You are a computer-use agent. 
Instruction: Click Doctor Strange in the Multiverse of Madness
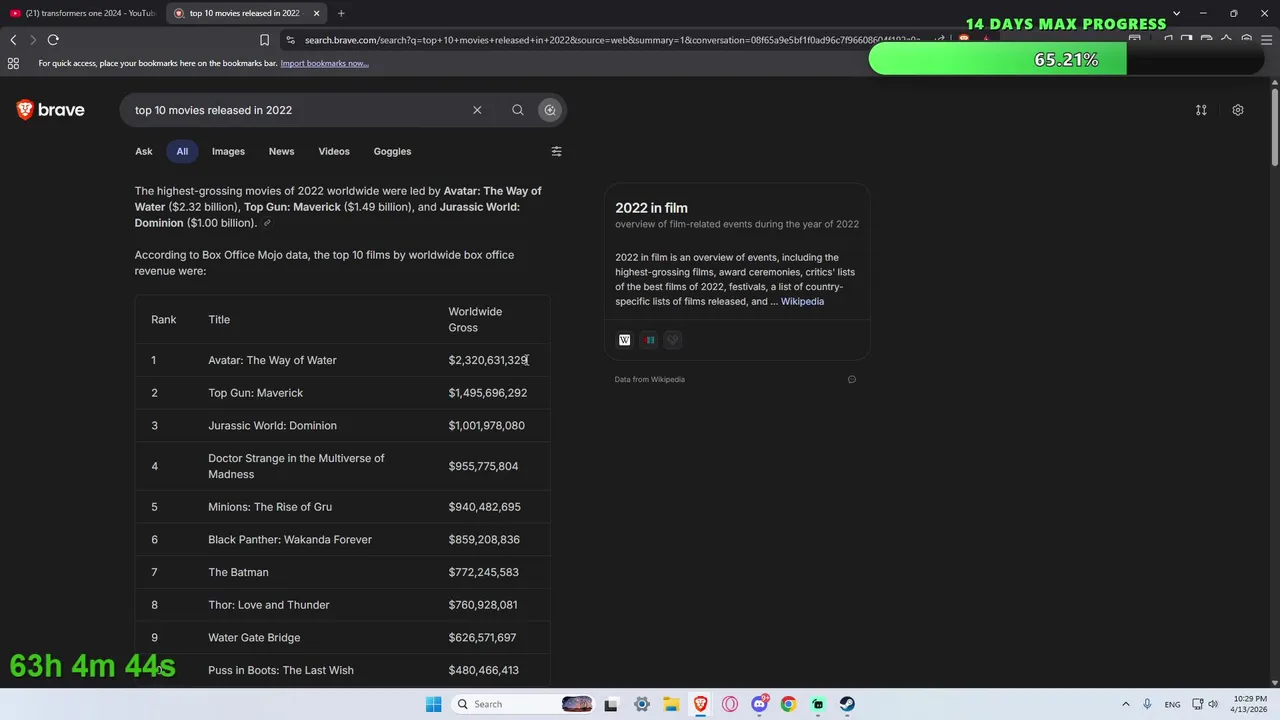pyautogui.click(x=296, y=466)
